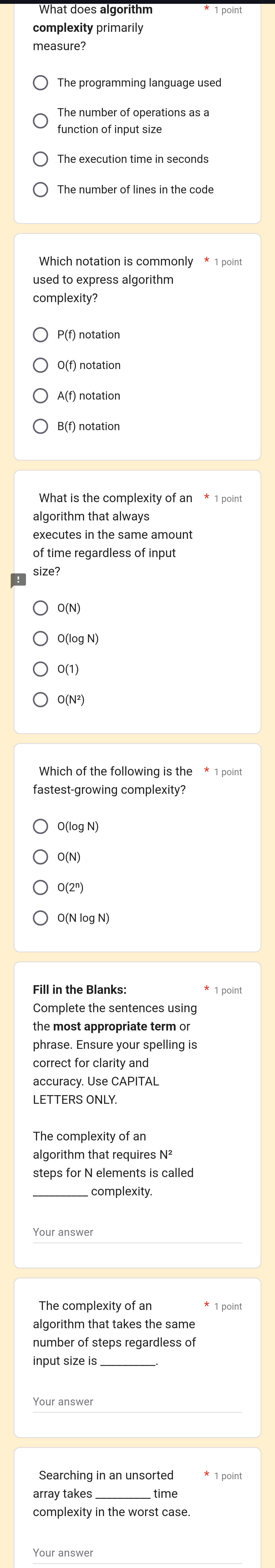Select the P(f) notation option
The image size is (275, 1568).
tap(41, 335)
